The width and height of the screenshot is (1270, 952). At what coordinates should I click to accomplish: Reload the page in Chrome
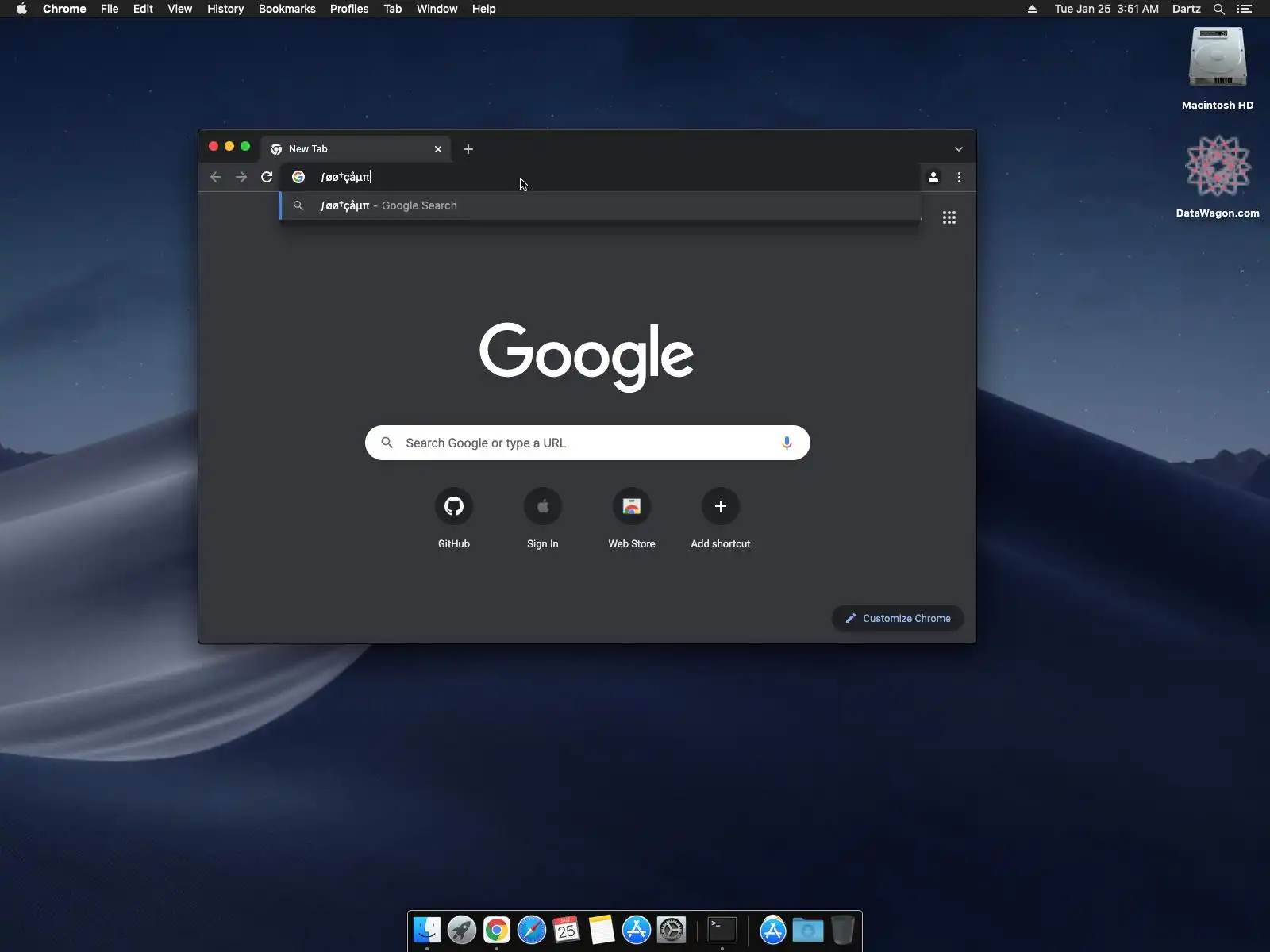coord(267,177)
